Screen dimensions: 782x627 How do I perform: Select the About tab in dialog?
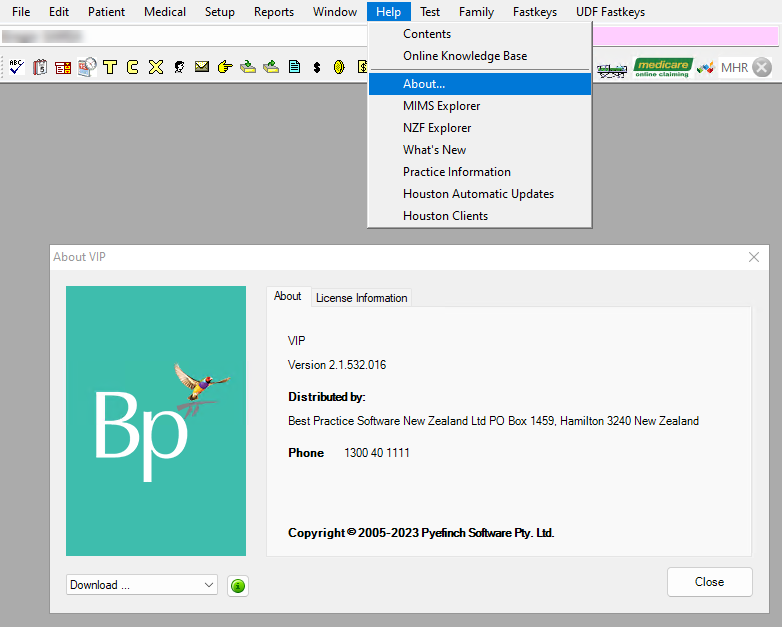[x=288, y=296]
